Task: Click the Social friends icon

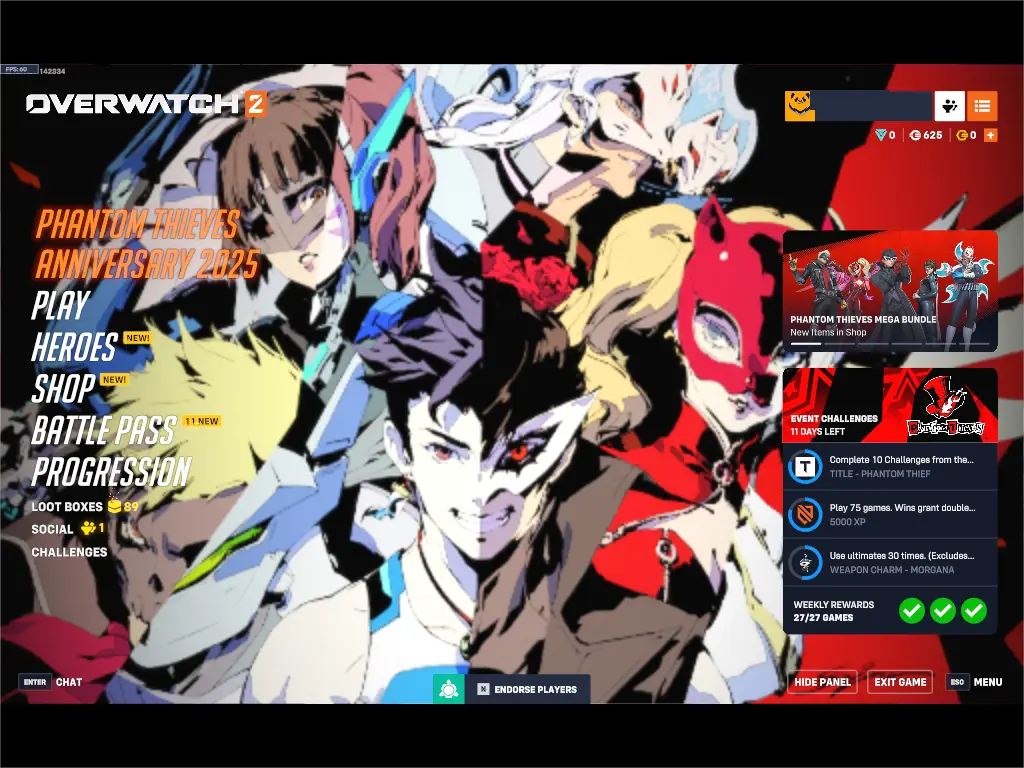Action: click(88, 528)
